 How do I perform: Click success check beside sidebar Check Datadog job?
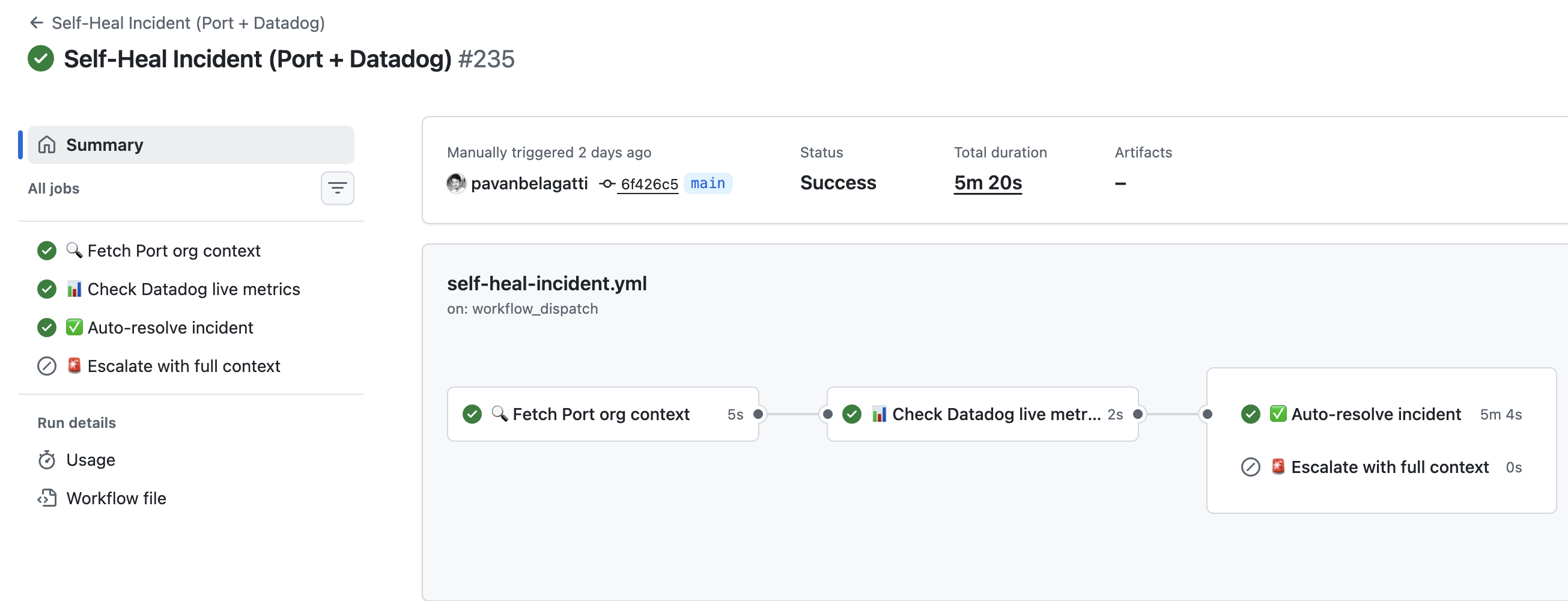click(47, 288)
